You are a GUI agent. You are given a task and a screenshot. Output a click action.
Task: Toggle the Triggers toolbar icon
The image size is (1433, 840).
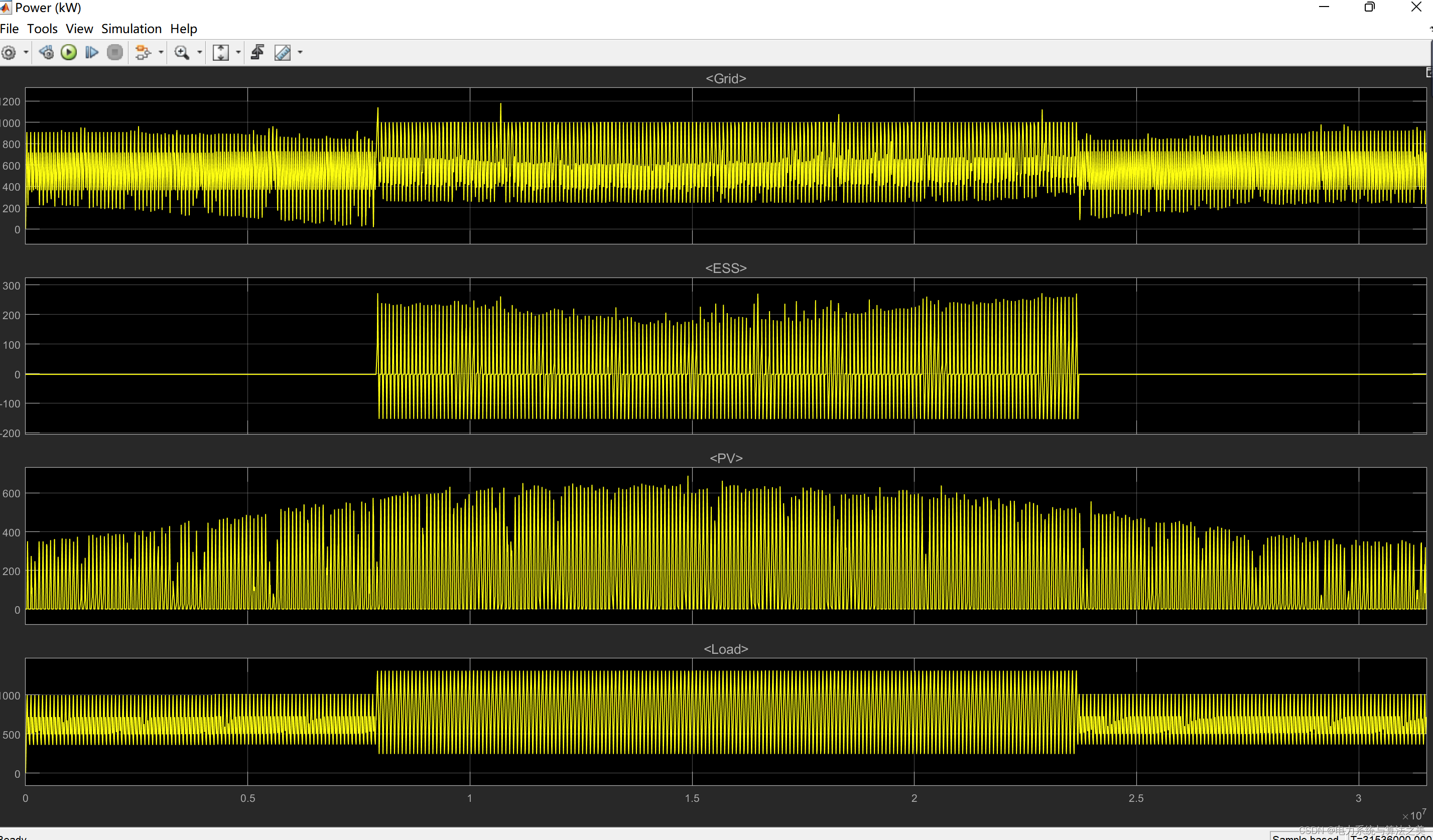coord(257,53)
